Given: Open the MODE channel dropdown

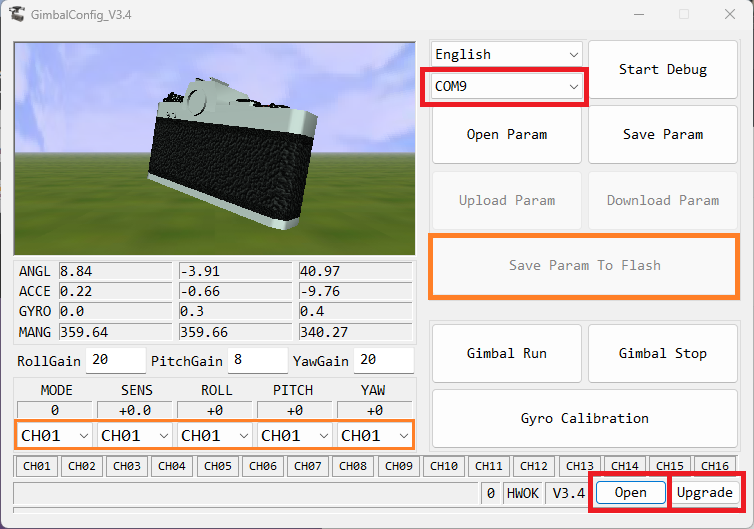Looking at the screenshot, I should (x=55, y=436).
